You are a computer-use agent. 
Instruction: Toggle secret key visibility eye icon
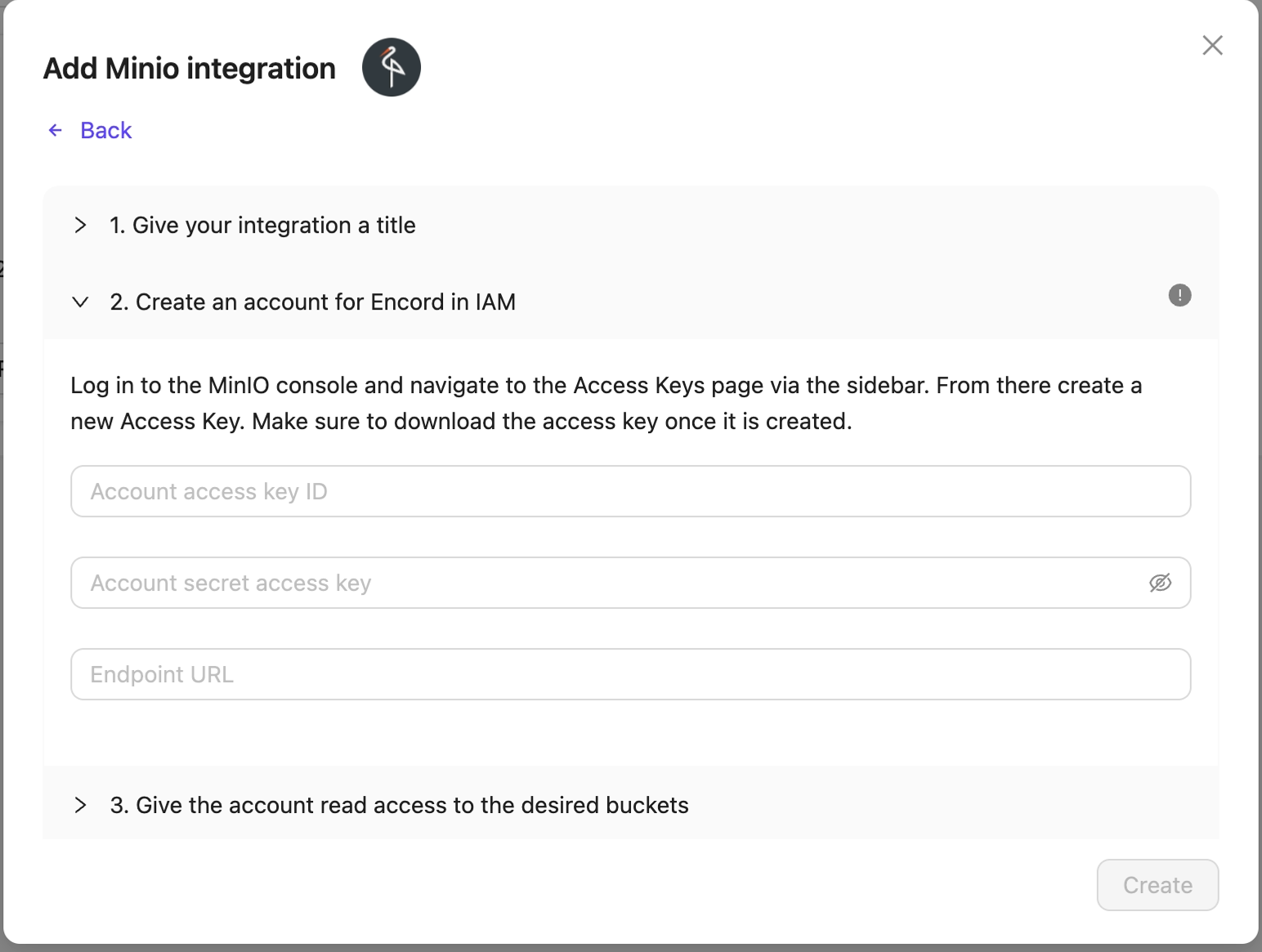point(1160,583)
